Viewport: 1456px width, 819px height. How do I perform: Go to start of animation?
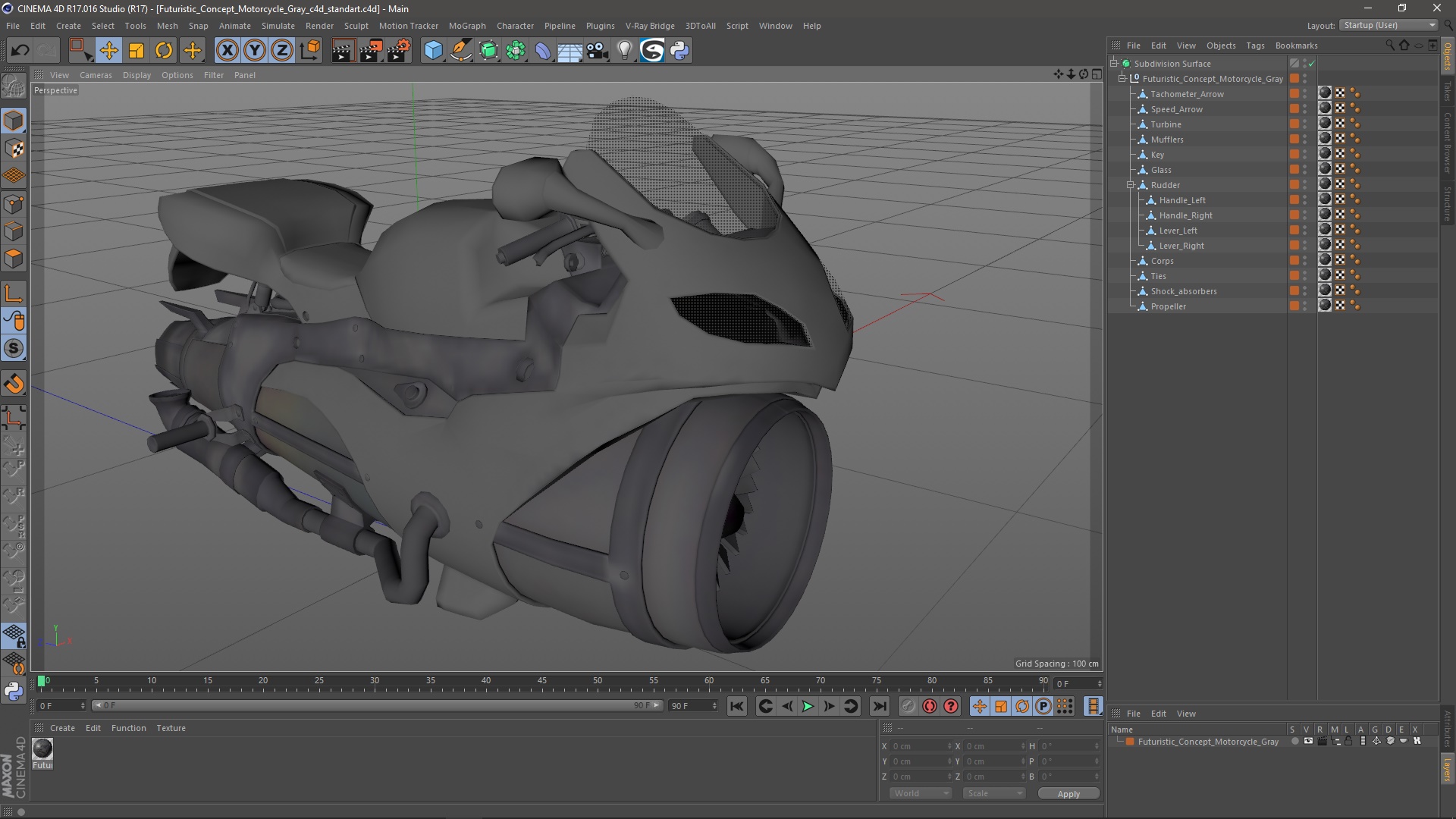736,706
